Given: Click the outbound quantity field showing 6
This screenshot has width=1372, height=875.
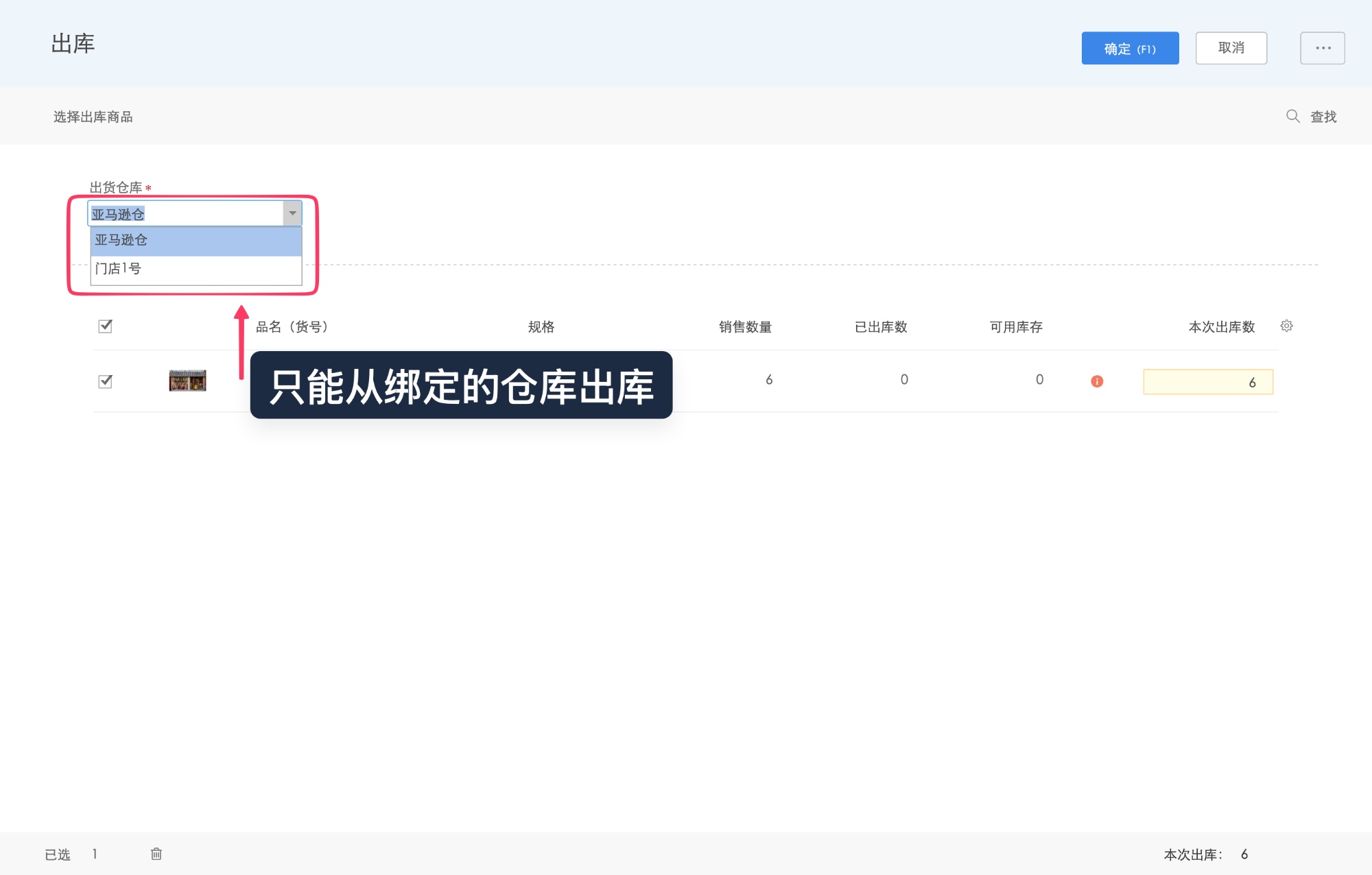Looking at the screenshot, I should (x=1207, y=381).
